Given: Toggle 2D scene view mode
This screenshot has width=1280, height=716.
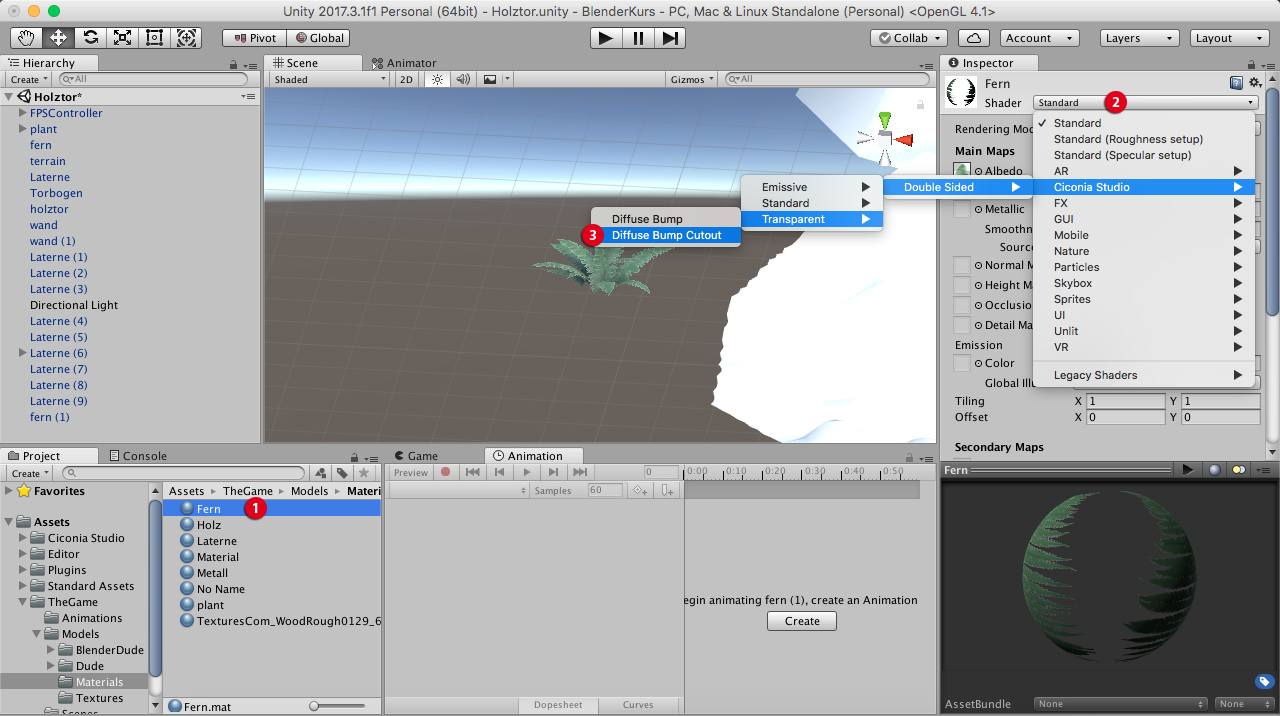Looking at the screenshot, I should 407,79.
